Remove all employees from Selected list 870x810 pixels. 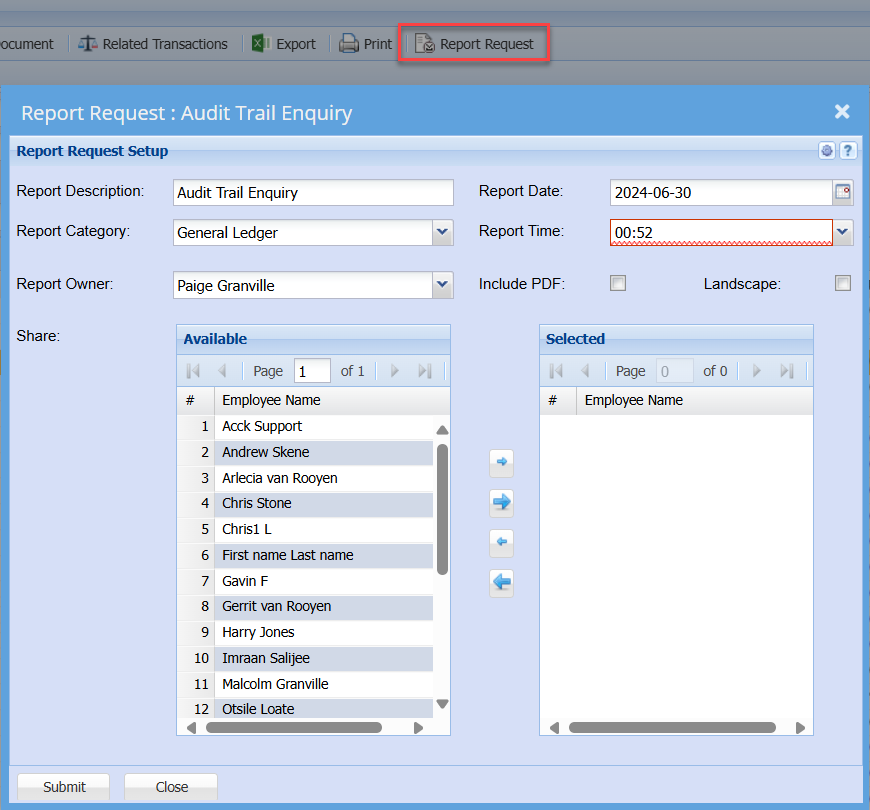pyautogui.click(x=502, y=582)
